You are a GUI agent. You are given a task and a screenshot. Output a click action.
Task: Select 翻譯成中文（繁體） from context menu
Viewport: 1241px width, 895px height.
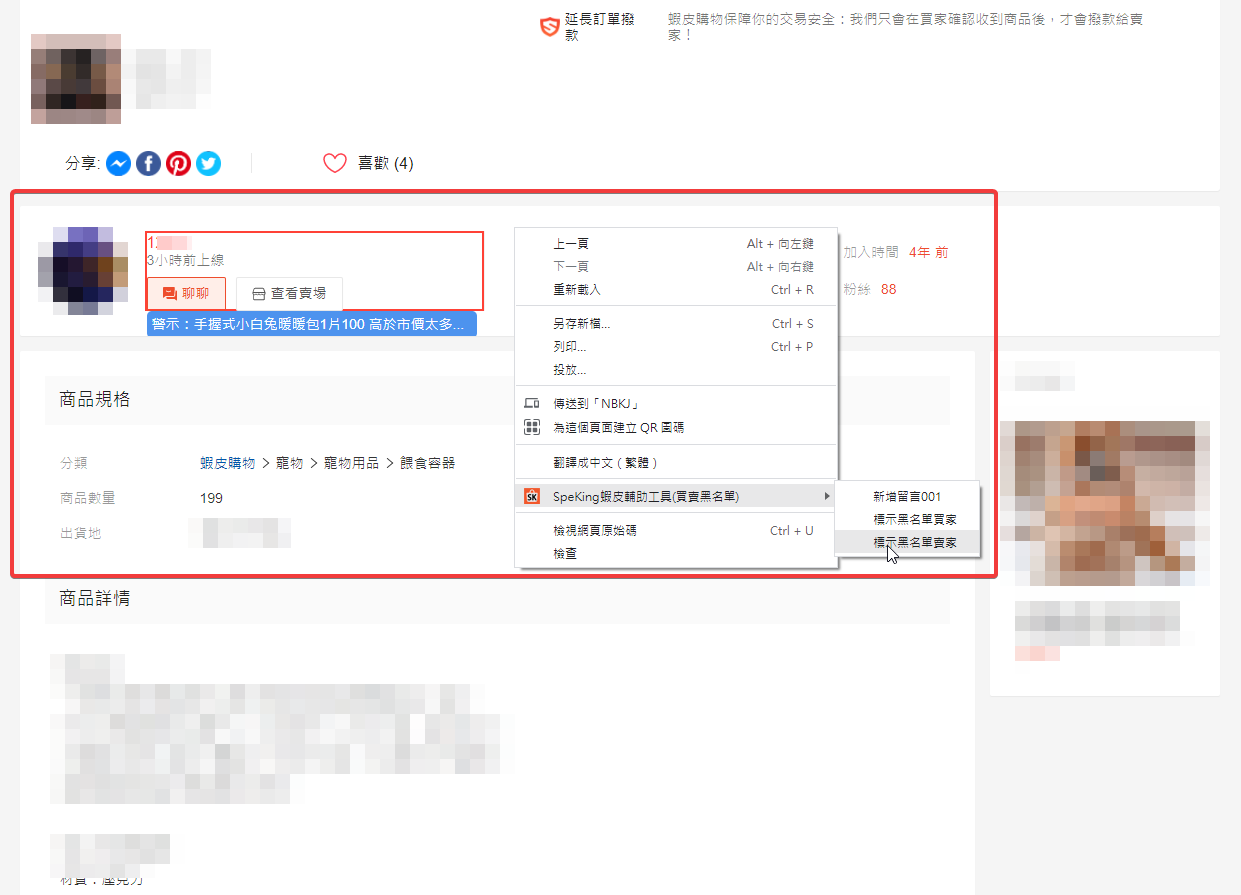tap(605, 463)
